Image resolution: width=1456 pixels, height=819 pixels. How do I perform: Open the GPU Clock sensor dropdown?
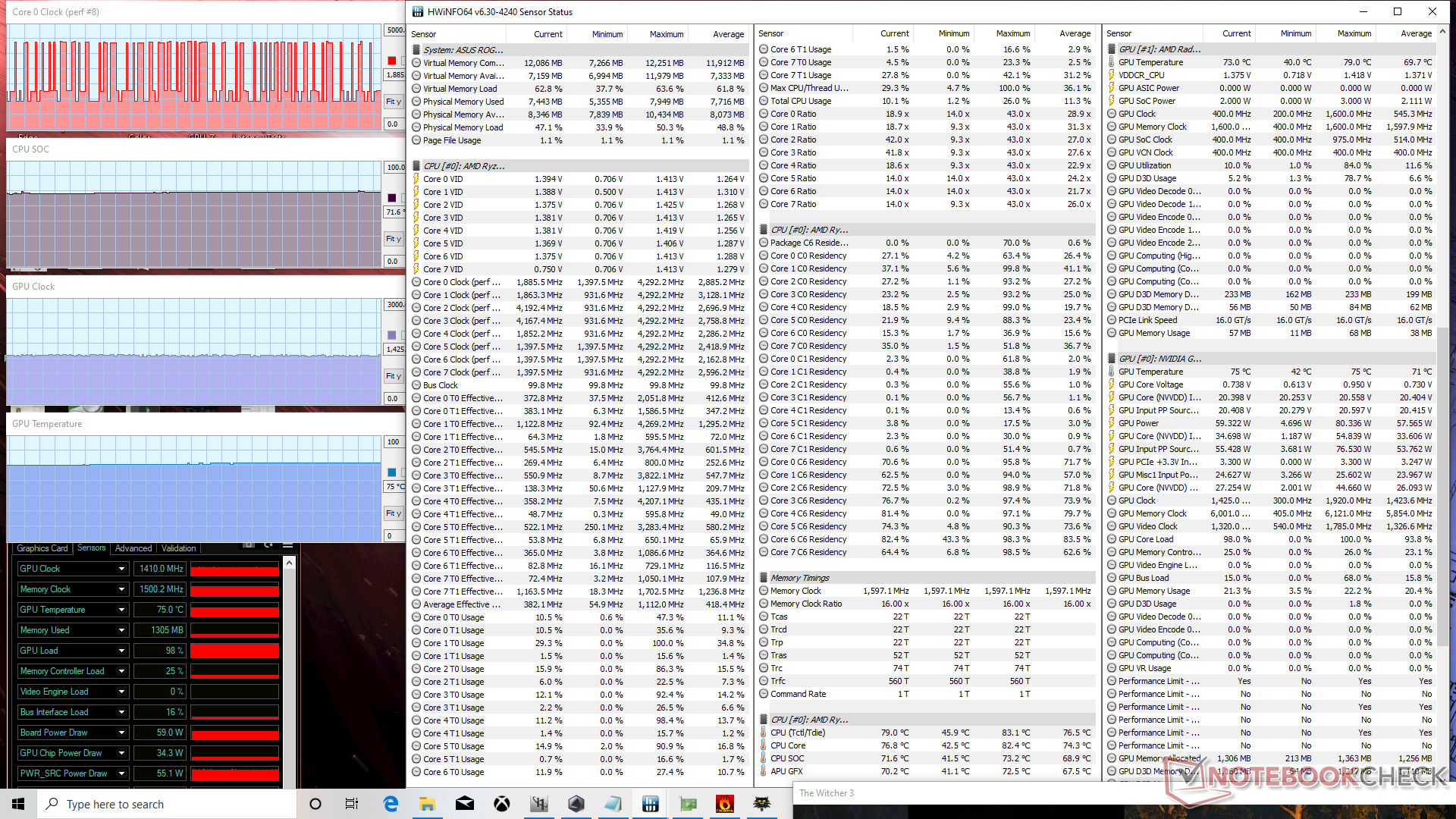tap(121, 569)
